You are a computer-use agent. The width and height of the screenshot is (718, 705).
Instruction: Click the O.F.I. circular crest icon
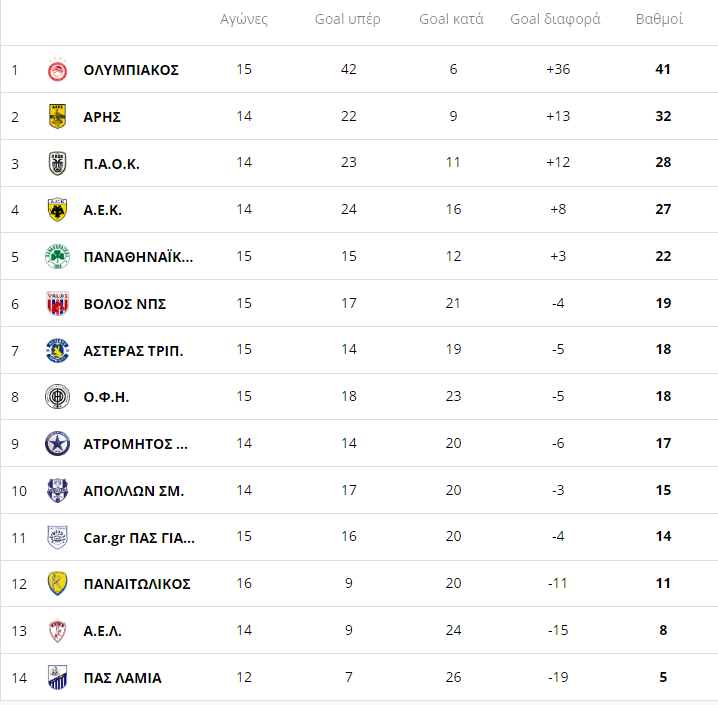click(x=57, y=396)
